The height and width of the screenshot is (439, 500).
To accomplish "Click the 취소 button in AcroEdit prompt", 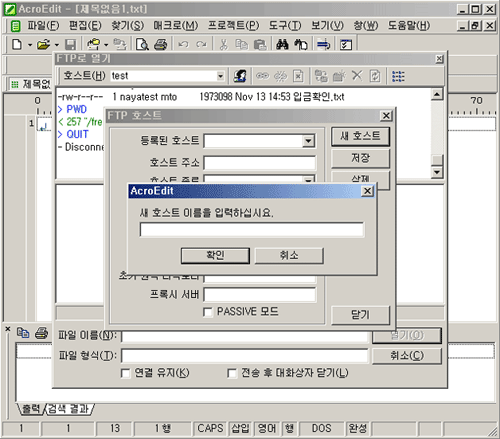I will (x=289, y=256).
